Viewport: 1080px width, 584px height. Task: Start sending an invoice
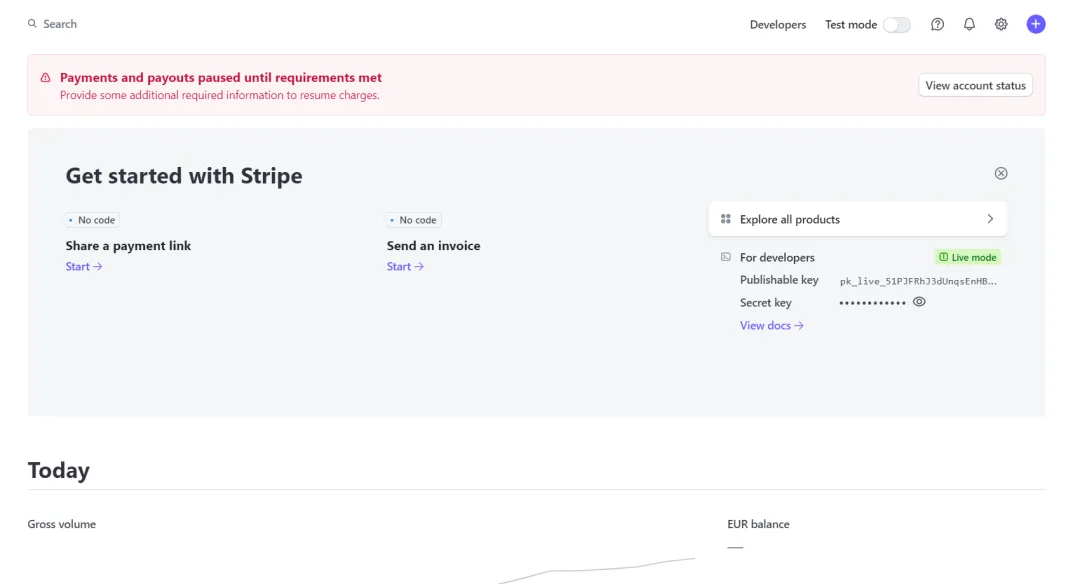pos(405,267)
